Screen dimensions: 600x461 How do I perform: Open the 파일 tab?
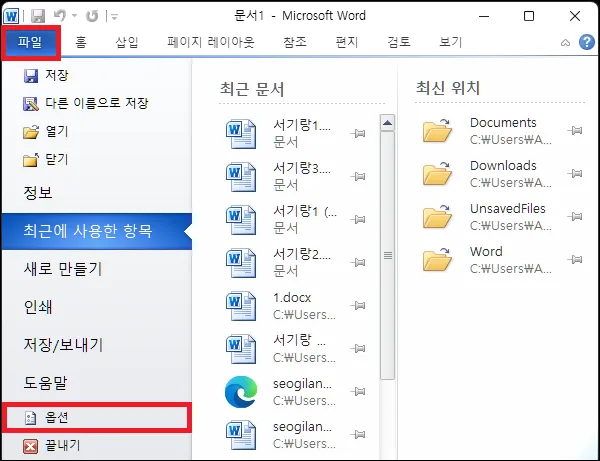pos(31,42)
